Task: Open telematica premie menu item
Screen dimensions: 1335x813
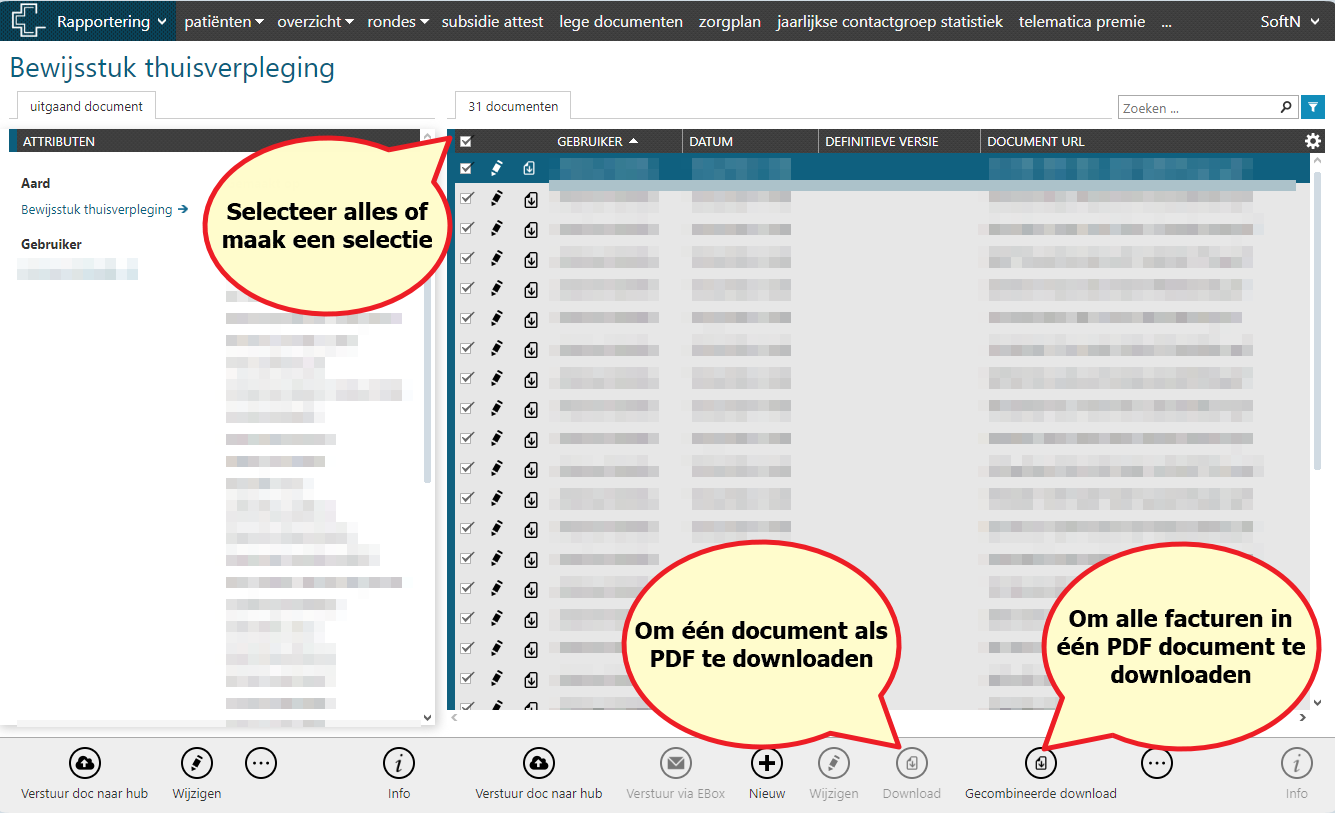Action: 1082,21
